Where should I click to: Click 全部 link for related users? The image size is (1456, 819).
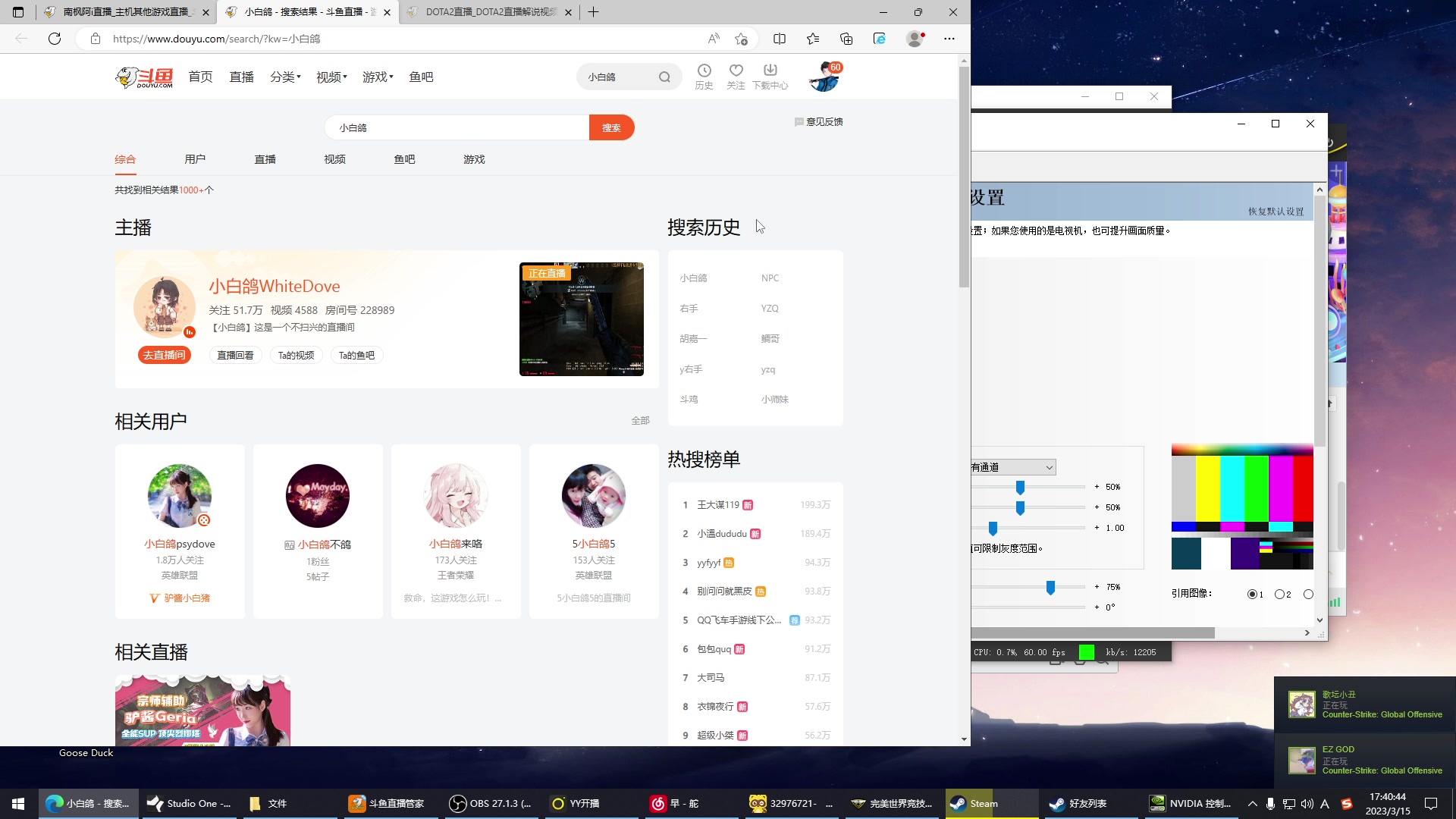point(640,420)
